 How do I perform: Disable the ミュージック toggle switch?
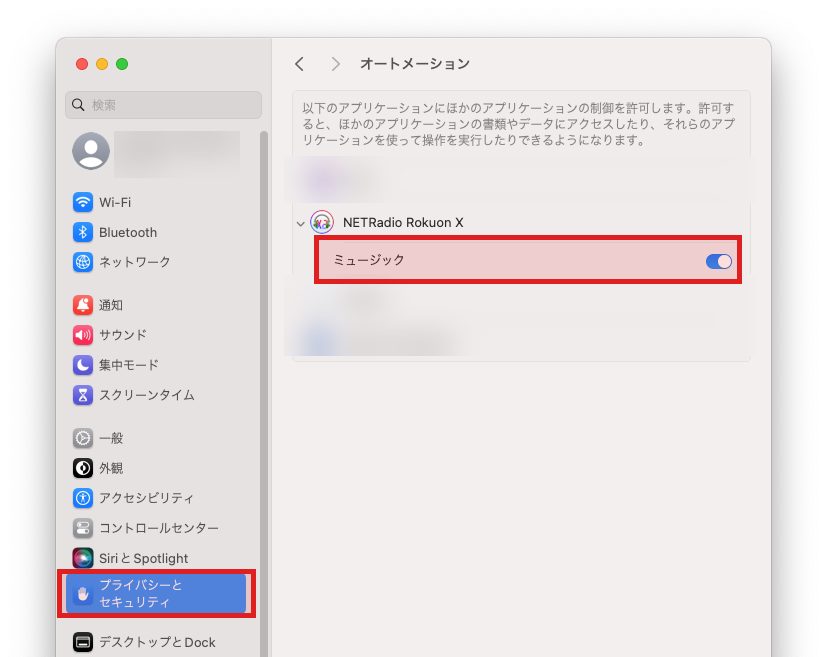coord(718,261)
